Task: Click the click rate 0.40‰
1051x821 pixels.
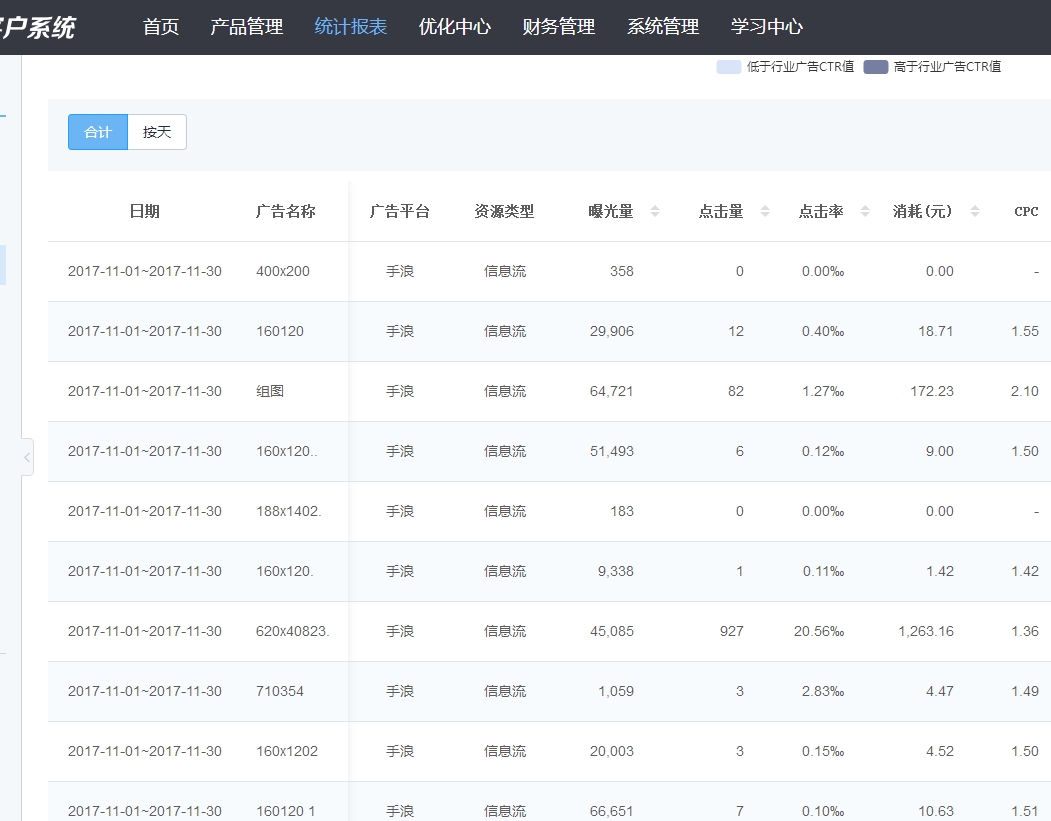Action: (x=823, y=332)
